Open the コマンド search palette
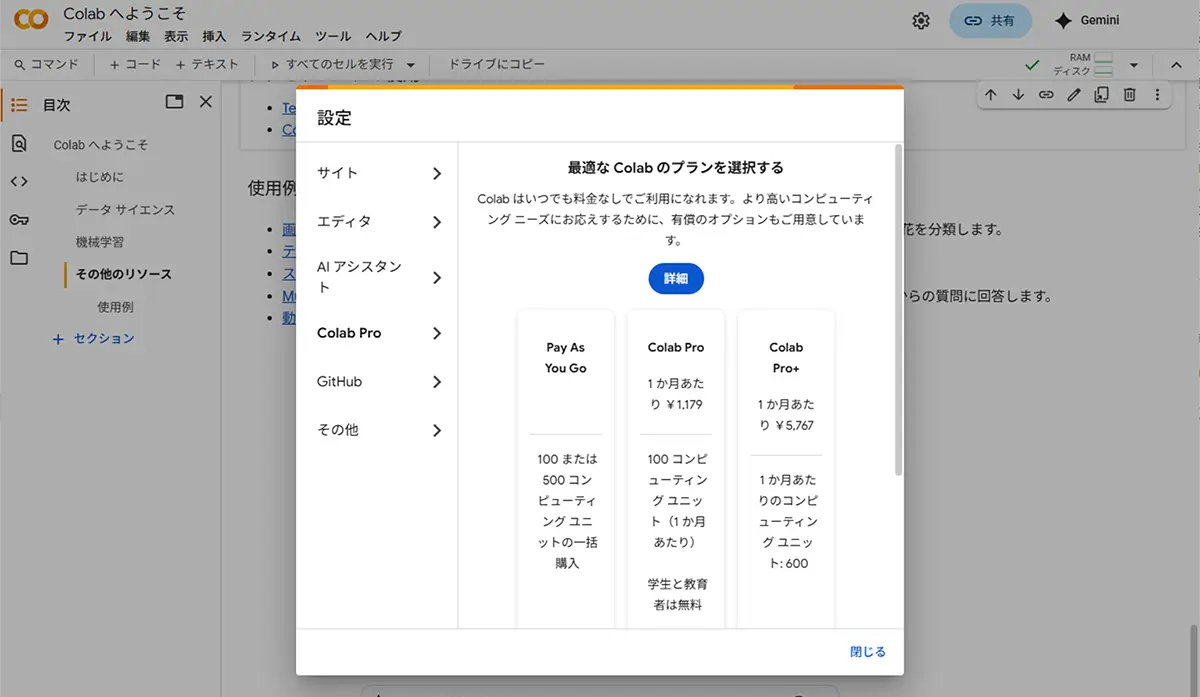The width and height of the screenshot is (1200, 697). point(46,64)
